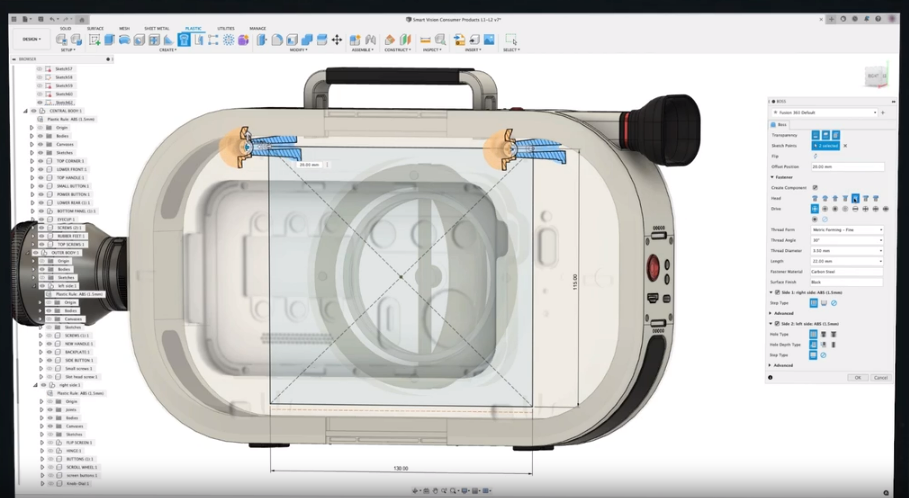Expand the LOWER FRONT 1 tree node

pyautogui.click(x=32, y=169)
